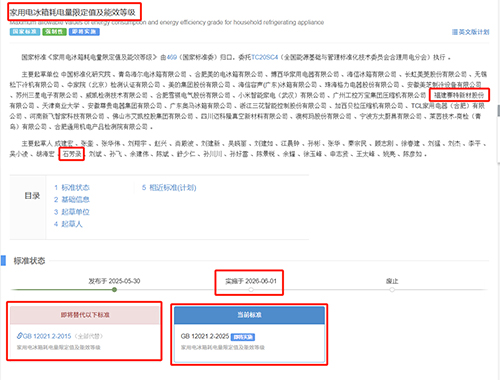Open the 英文版计划 link
The width and height of the screenshot is (500, 380).
(474, 32)
